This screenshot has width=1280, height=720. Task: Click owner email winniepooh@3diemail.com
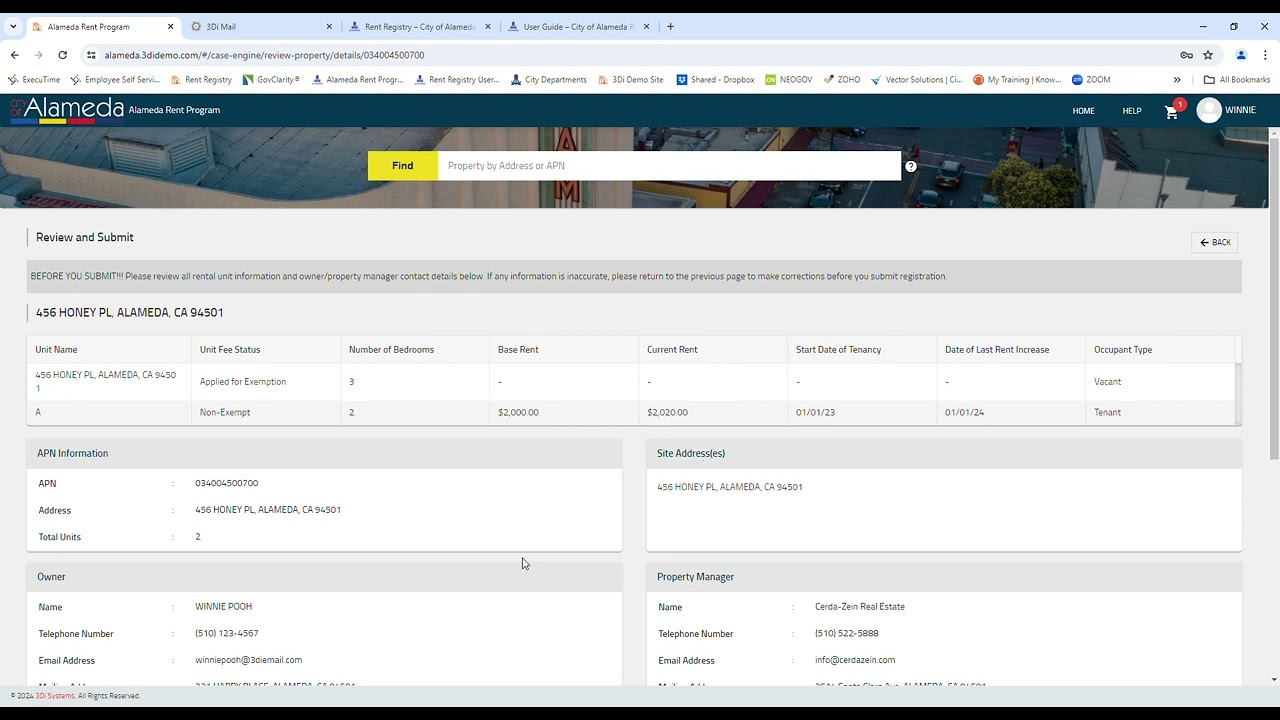point(249,660)
